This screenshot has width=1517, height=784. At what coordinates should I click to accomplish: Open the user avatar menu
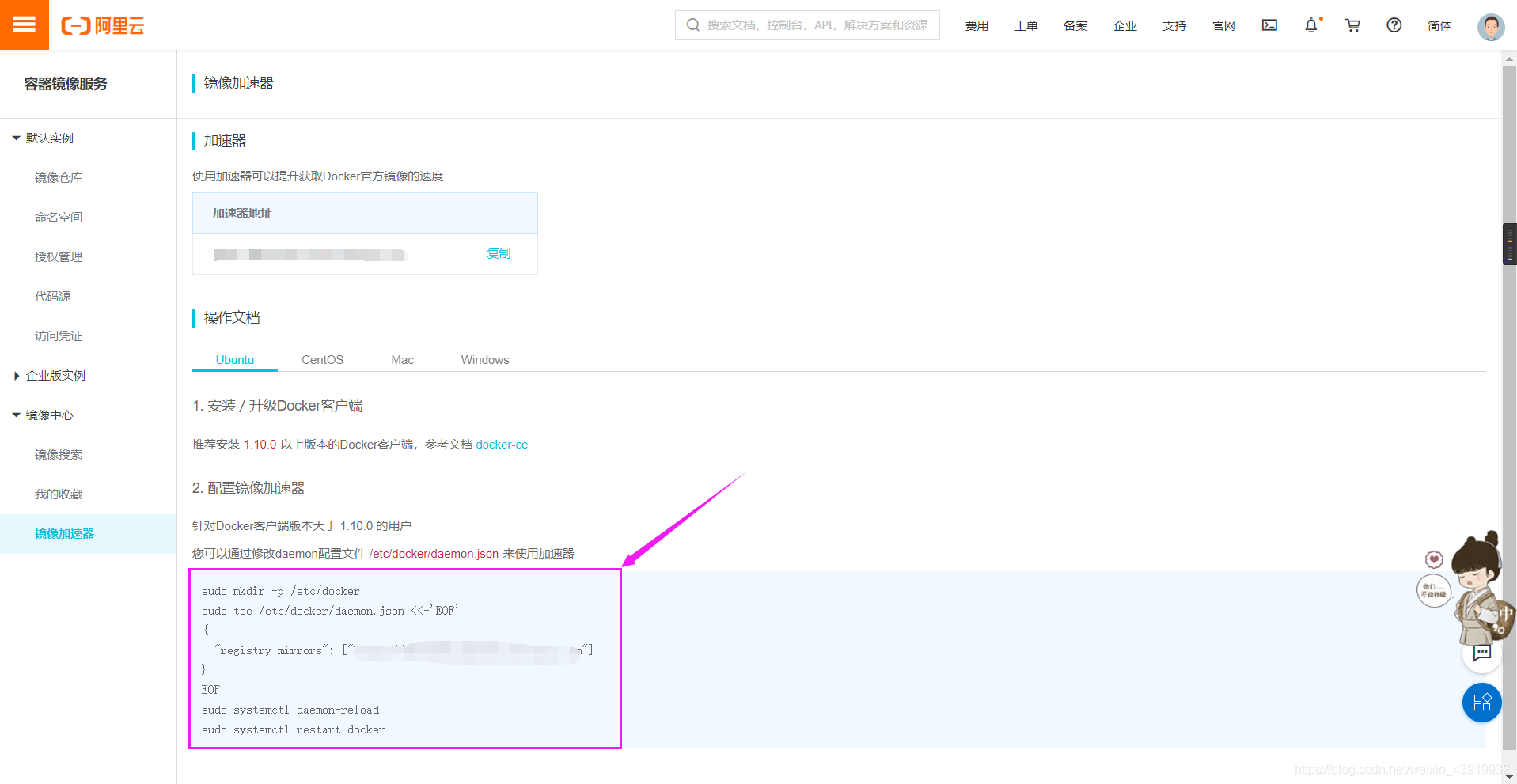1491,26
